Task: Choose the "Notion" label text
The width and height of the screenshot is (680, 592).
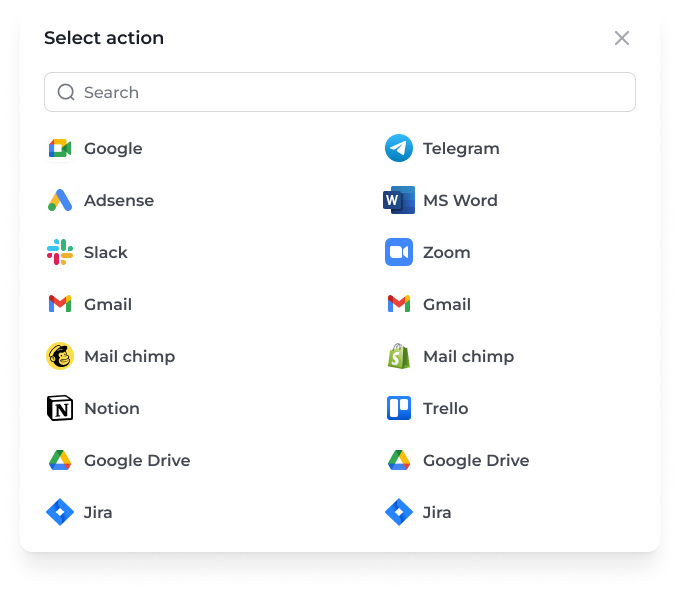Action: click(x=112, y=409)
